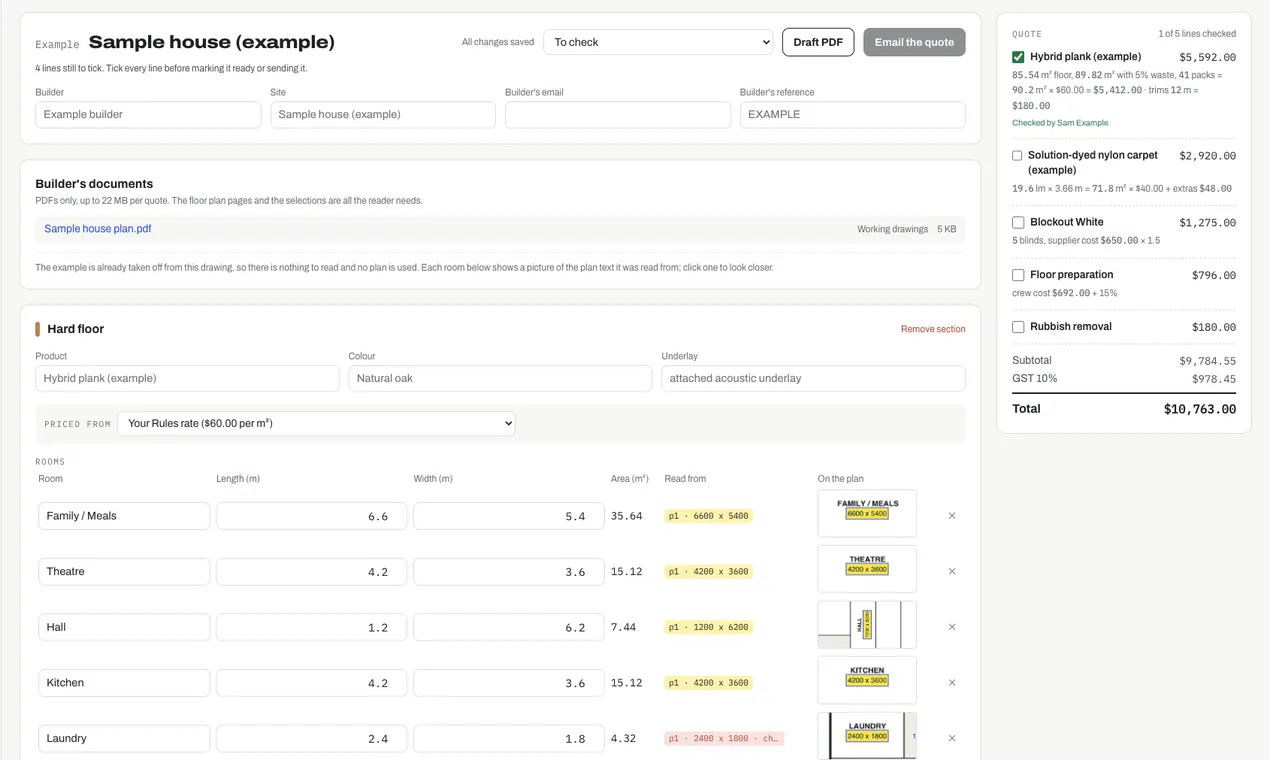Remove the Theatre room row
The image size is (1270, 760).
coord(951,572)
